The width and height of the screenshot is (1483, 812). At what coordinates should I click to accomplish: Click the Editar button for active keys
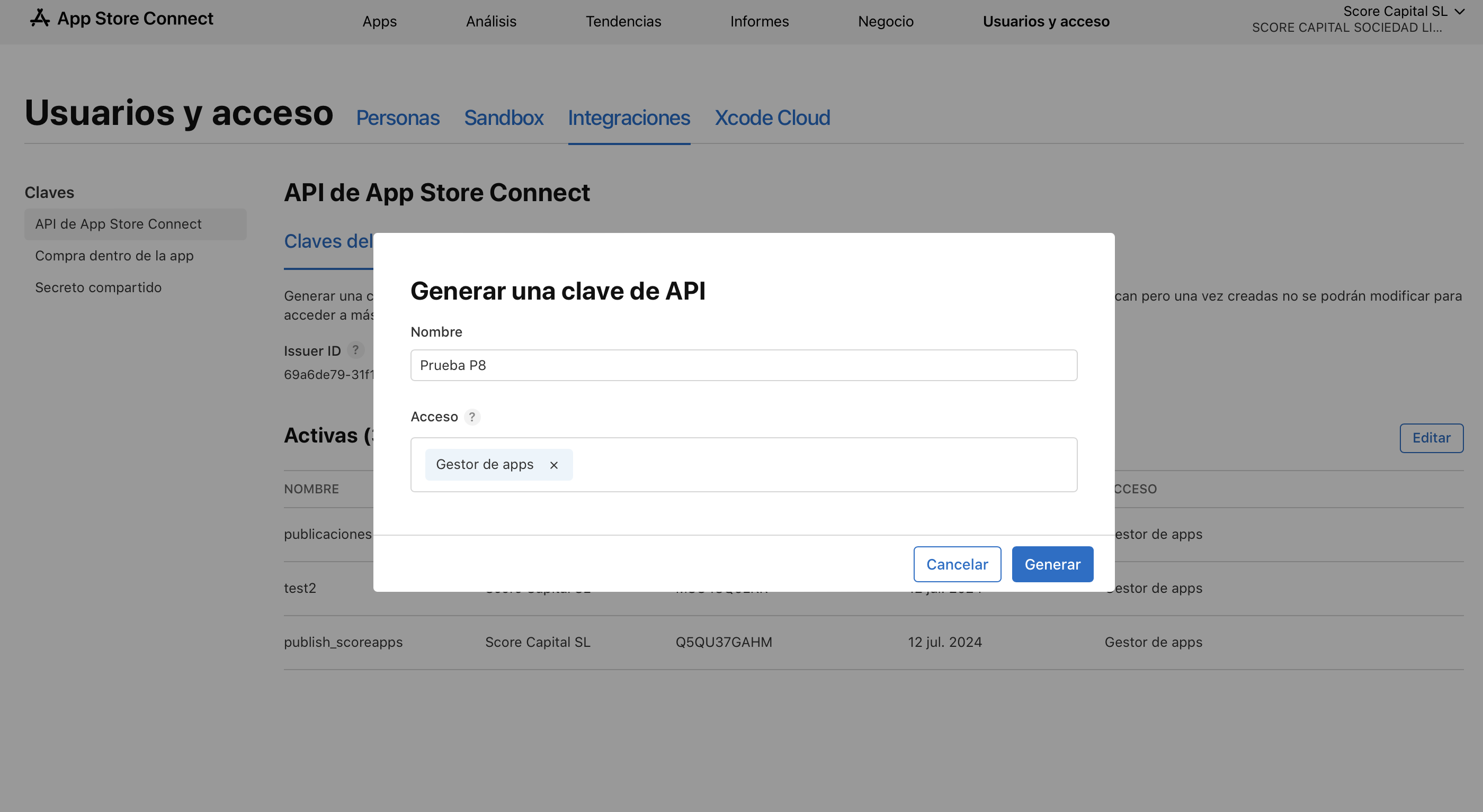(1431, 438)
